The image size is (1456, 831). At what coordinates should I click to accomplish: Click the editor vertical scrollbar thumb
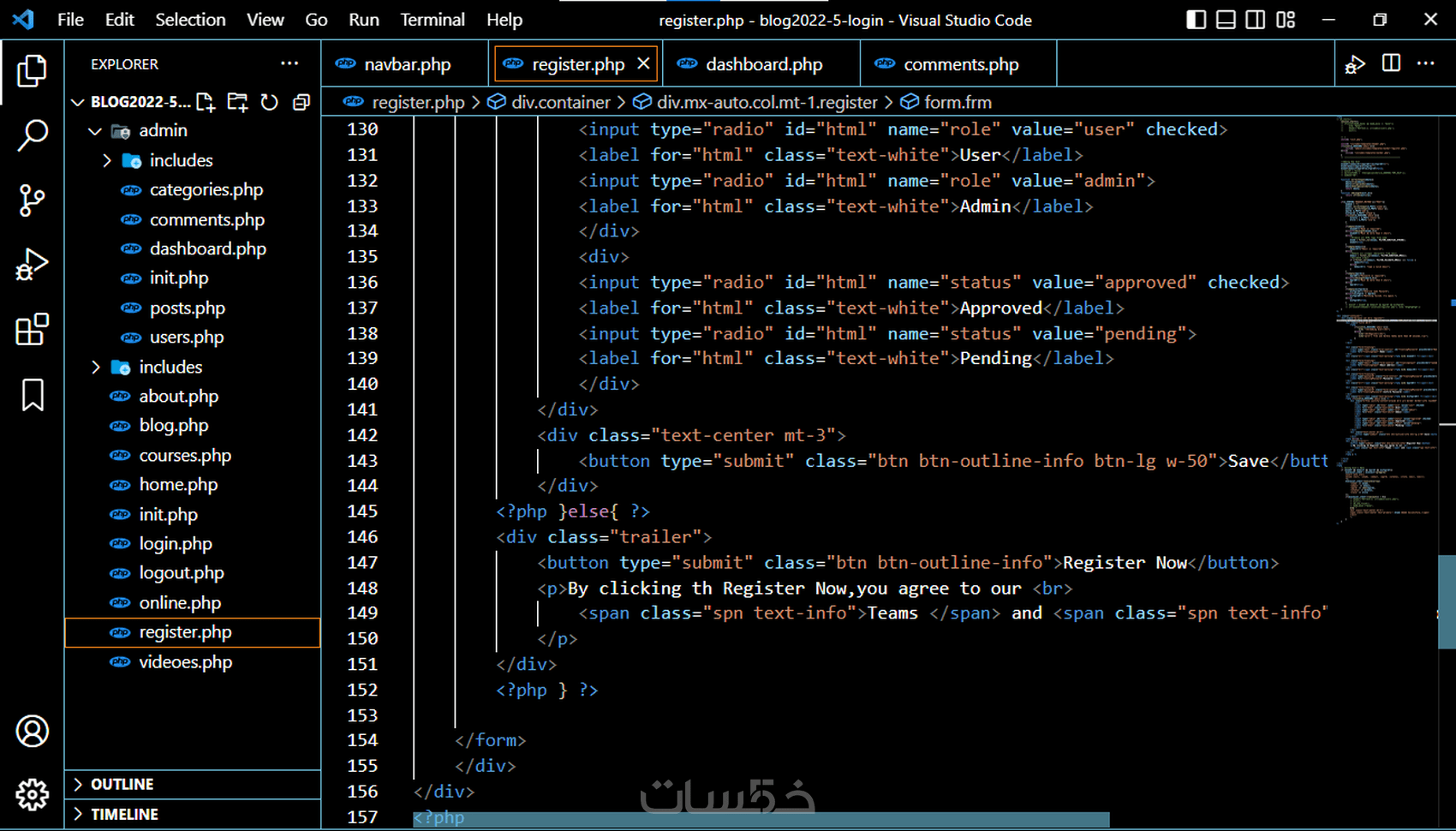(x=1447, y=601)
